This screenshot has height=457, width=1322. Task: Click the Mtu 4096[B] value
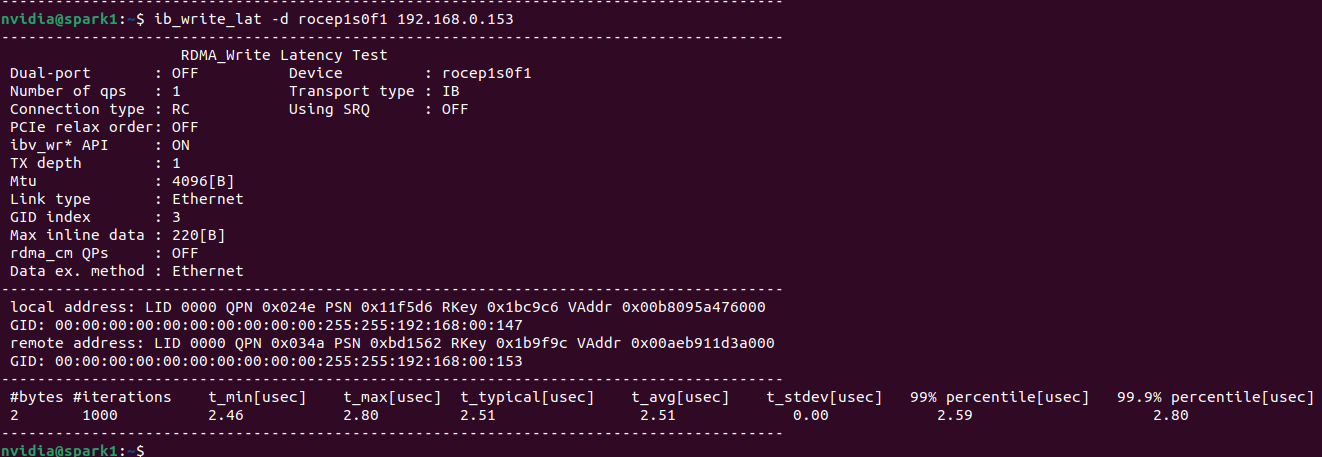tap(203, 181)
